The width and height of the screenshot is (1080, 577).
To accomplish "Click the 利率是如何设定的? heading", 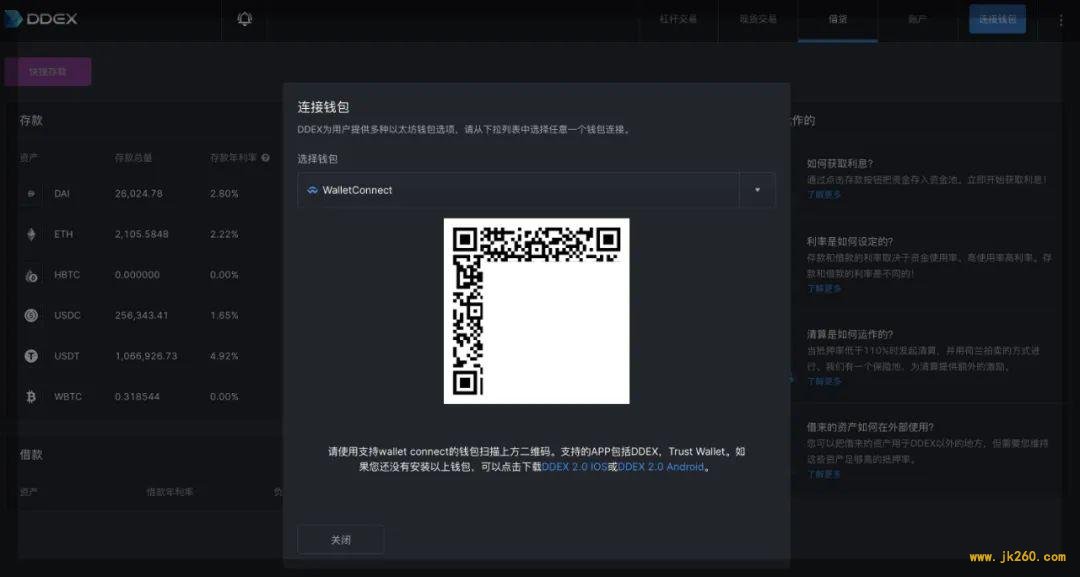I will pos(849,242).
